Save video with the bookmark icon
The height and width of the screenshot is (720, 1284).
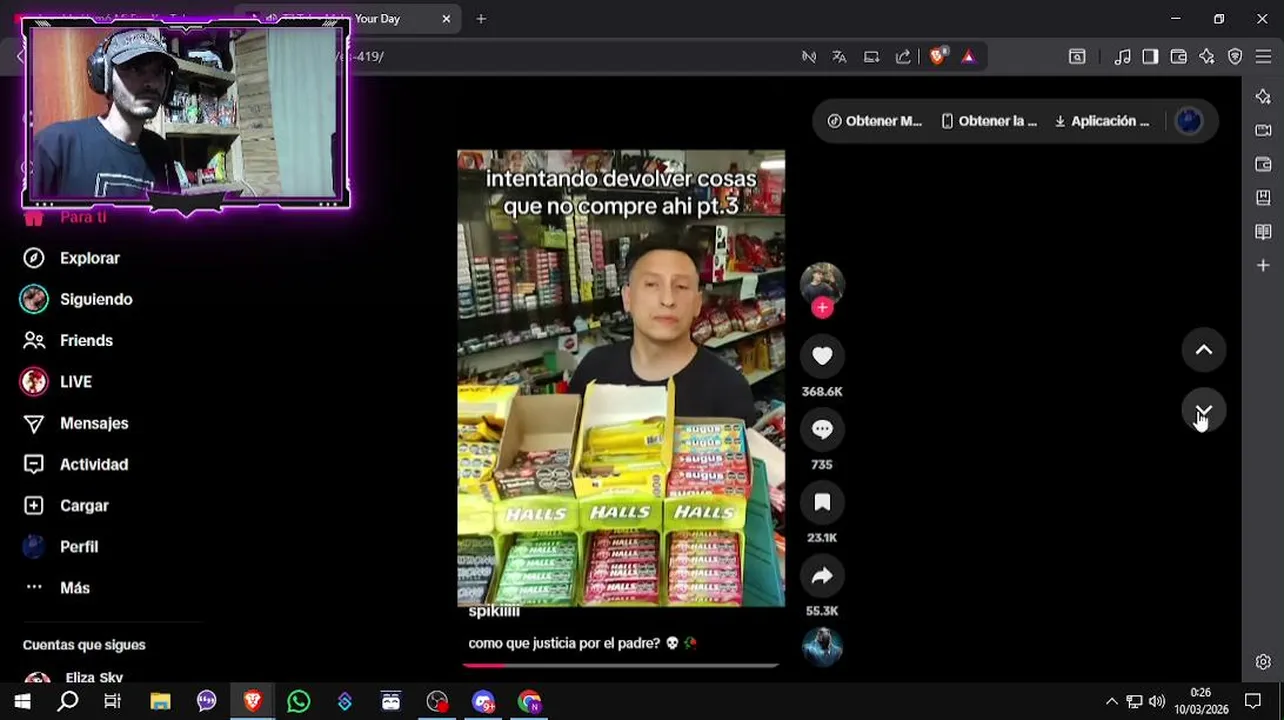click(x=822, y=502)
